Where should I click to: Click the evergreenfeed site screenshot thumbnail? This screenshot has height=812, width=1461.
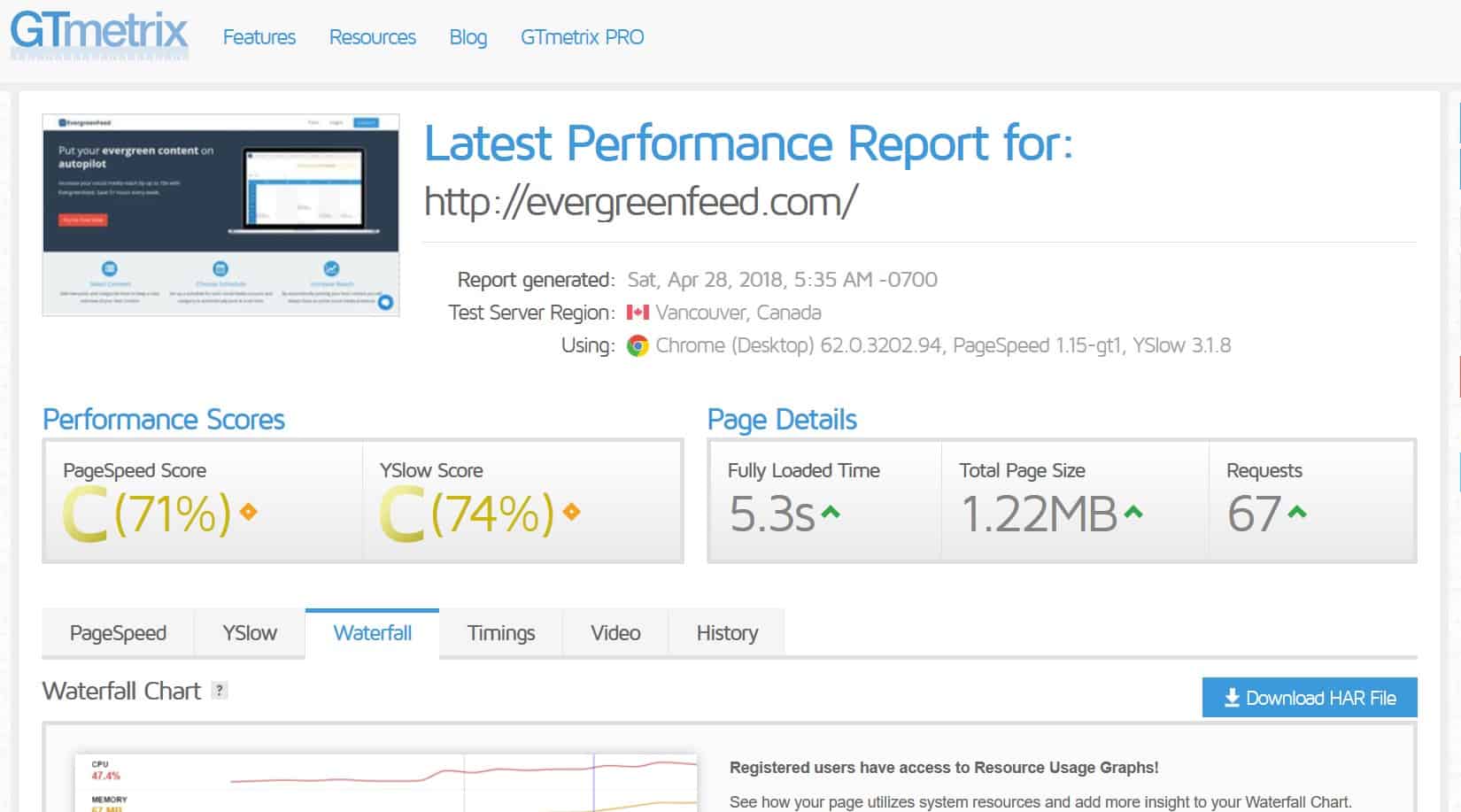click(220, 214)
